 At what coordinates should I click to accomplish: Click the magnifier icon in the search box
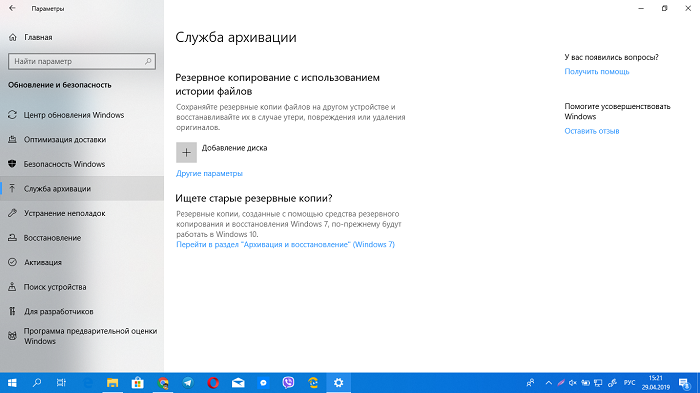(x=148, y=61)
